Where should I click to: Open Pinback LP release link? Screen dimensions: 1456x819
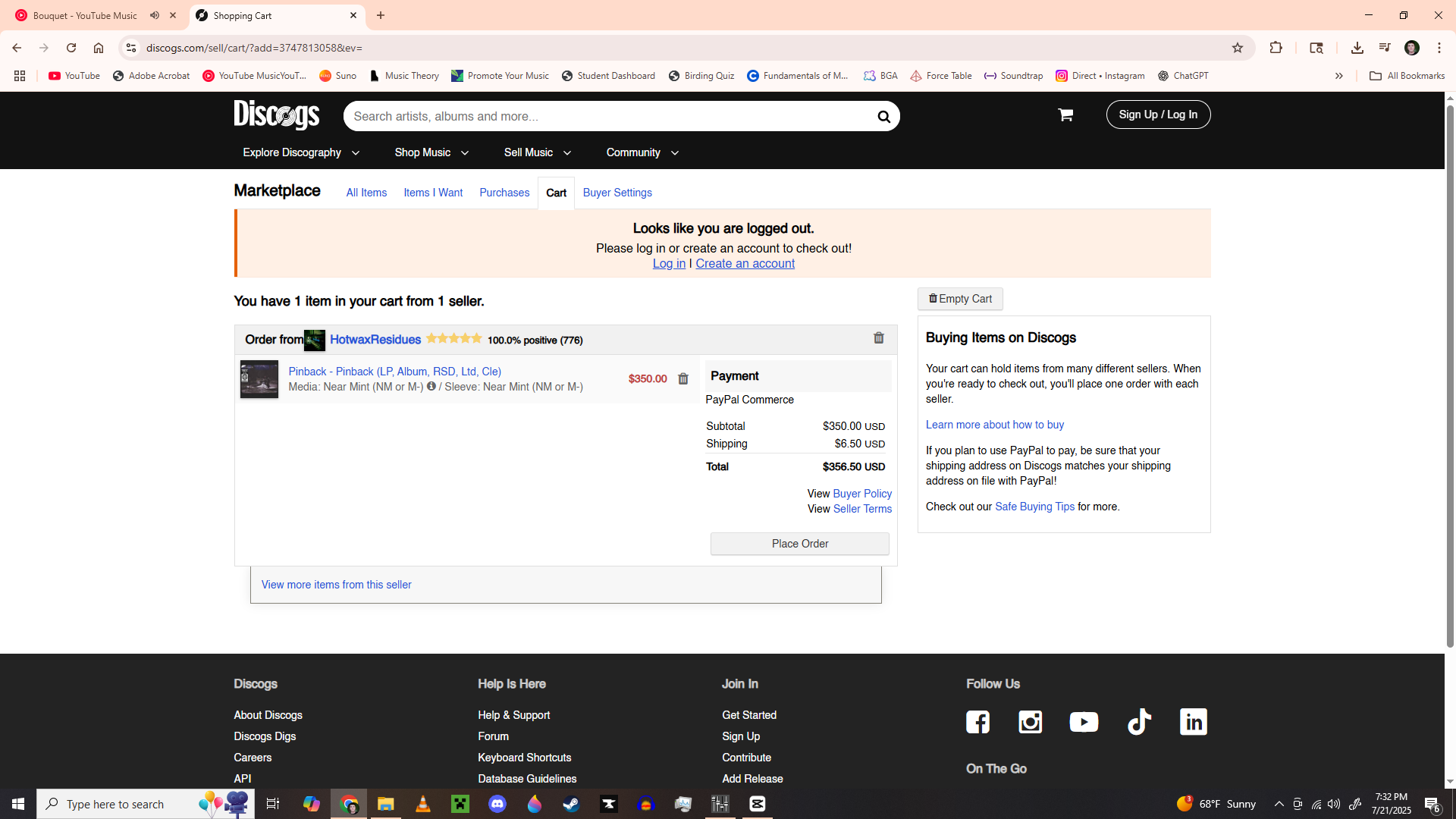tap(394, 372)
